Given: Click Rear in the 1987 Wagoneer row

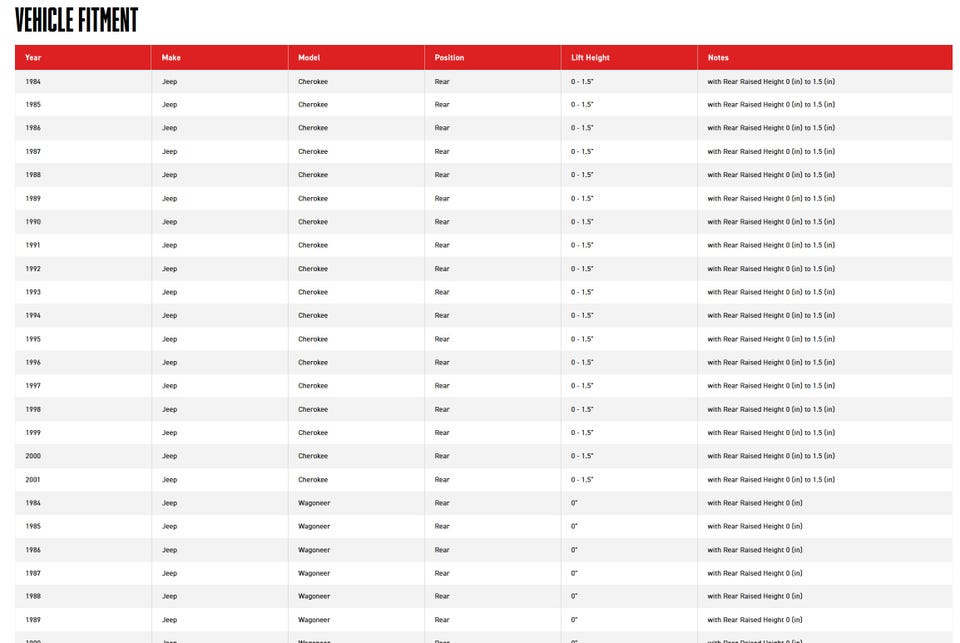Looking at the screenshot, I should click(x=442, y=573).
